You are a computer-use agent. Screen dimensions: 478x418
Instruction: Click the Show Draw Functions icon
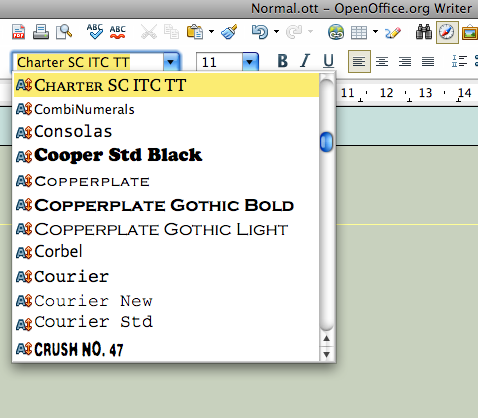393,32
